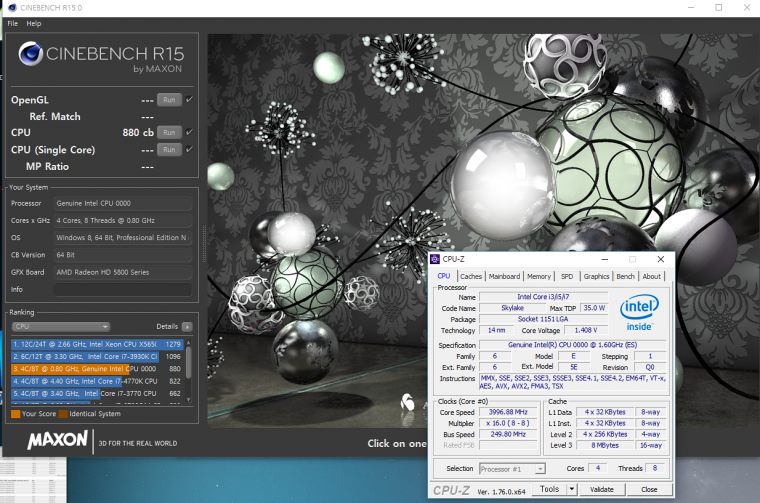Run the CPU Single Core benchmark

pos(169,149)
